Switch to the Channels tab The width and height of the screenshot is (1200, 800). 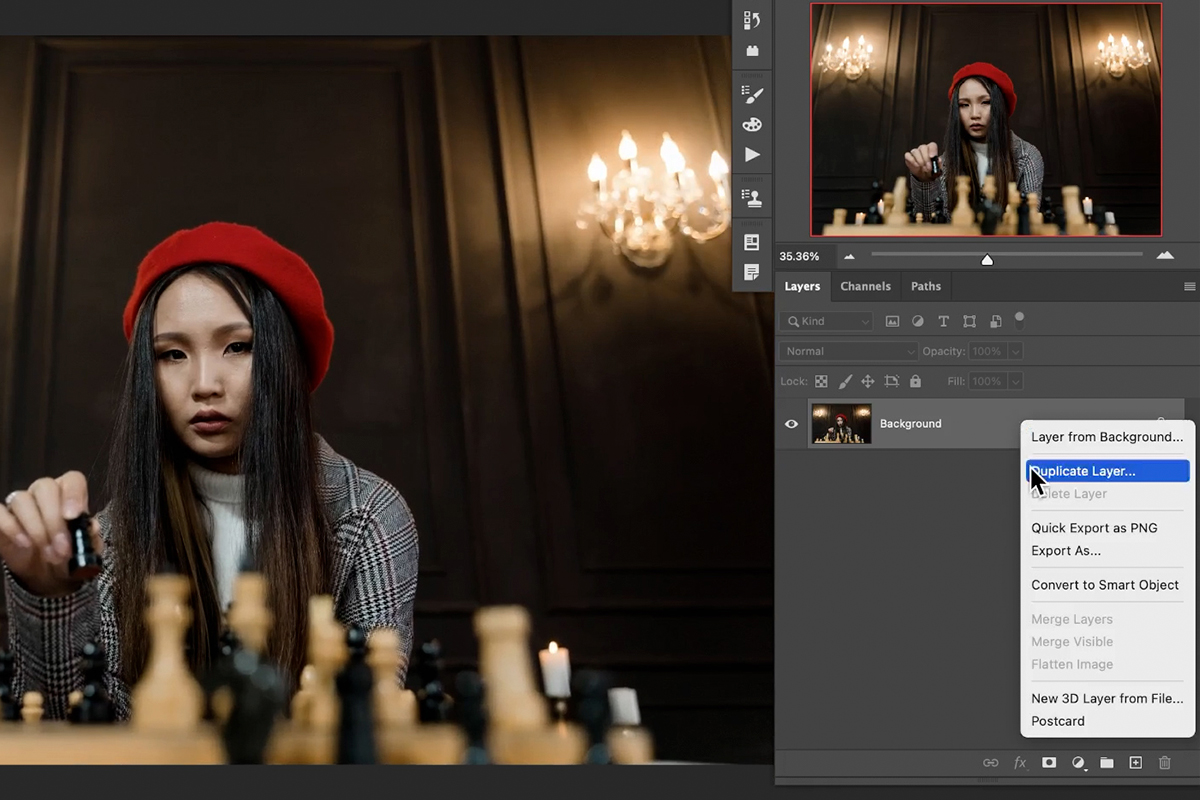pyautogui.click(x=865, y=287)
